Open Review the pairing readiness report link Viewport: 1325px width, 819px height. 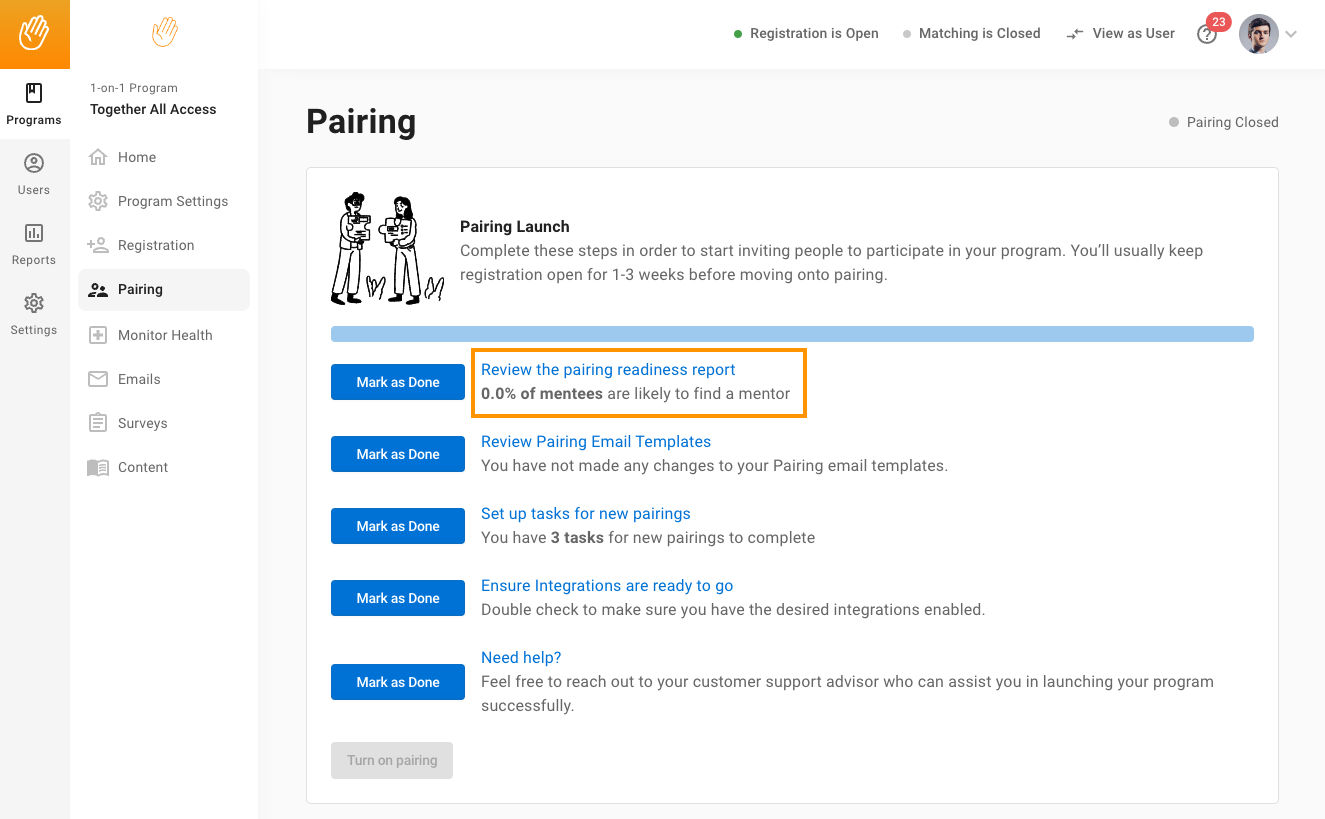608,370
